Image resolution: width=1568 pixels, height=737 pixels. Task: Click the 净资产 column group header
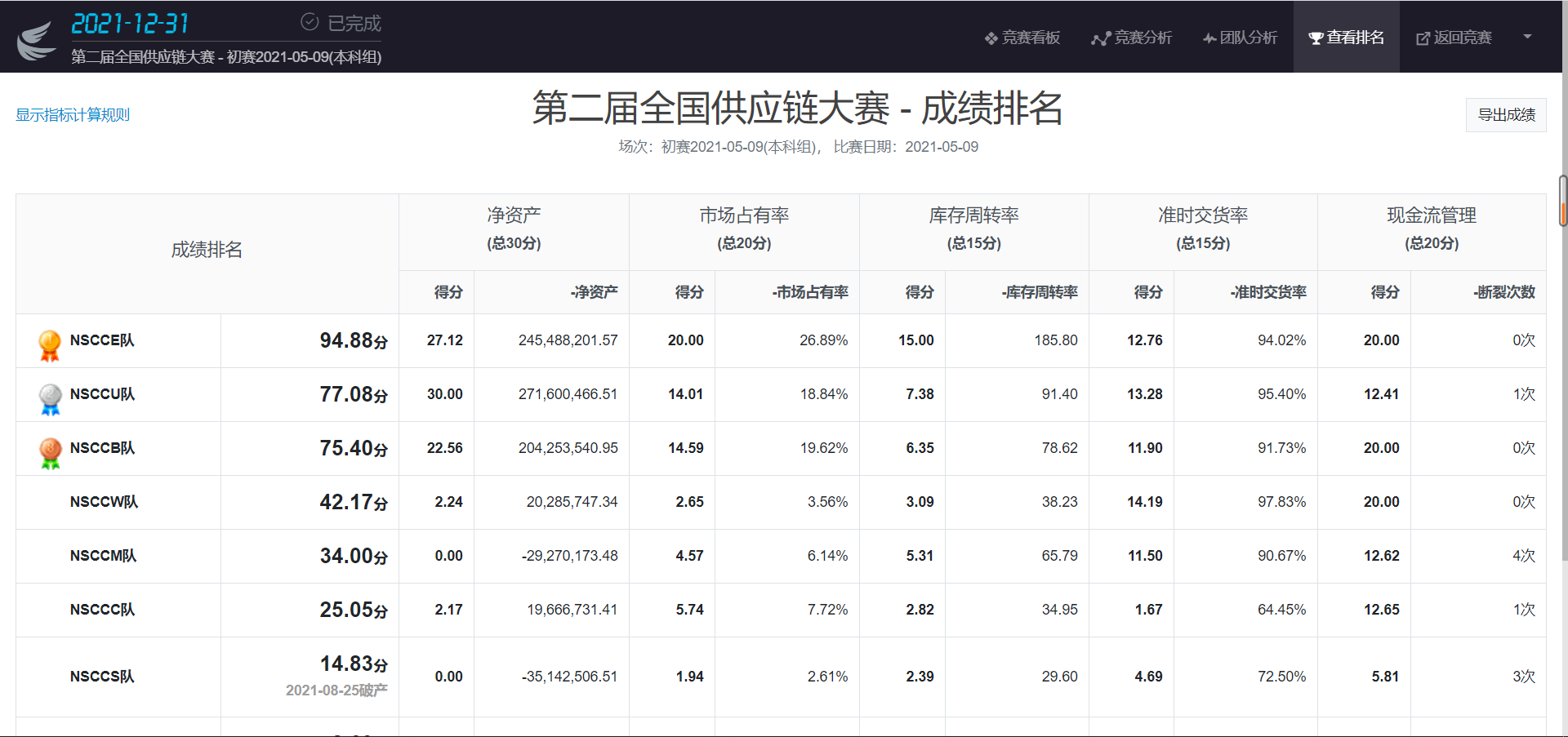(x=514, y=215)
